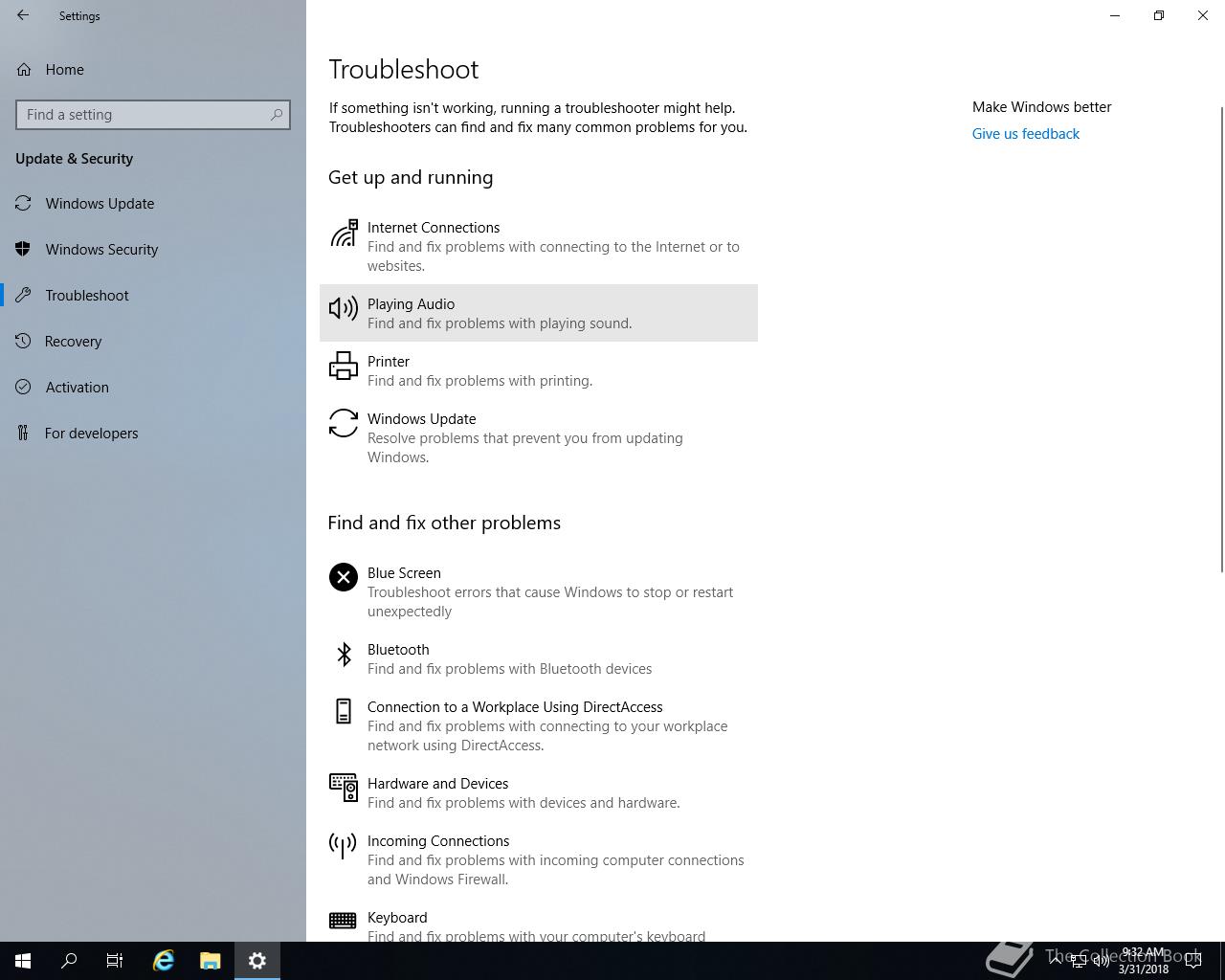Select Hardware and Devices troubleshooter
This screenshot has width=1225, height=980.
click(539, 792)
